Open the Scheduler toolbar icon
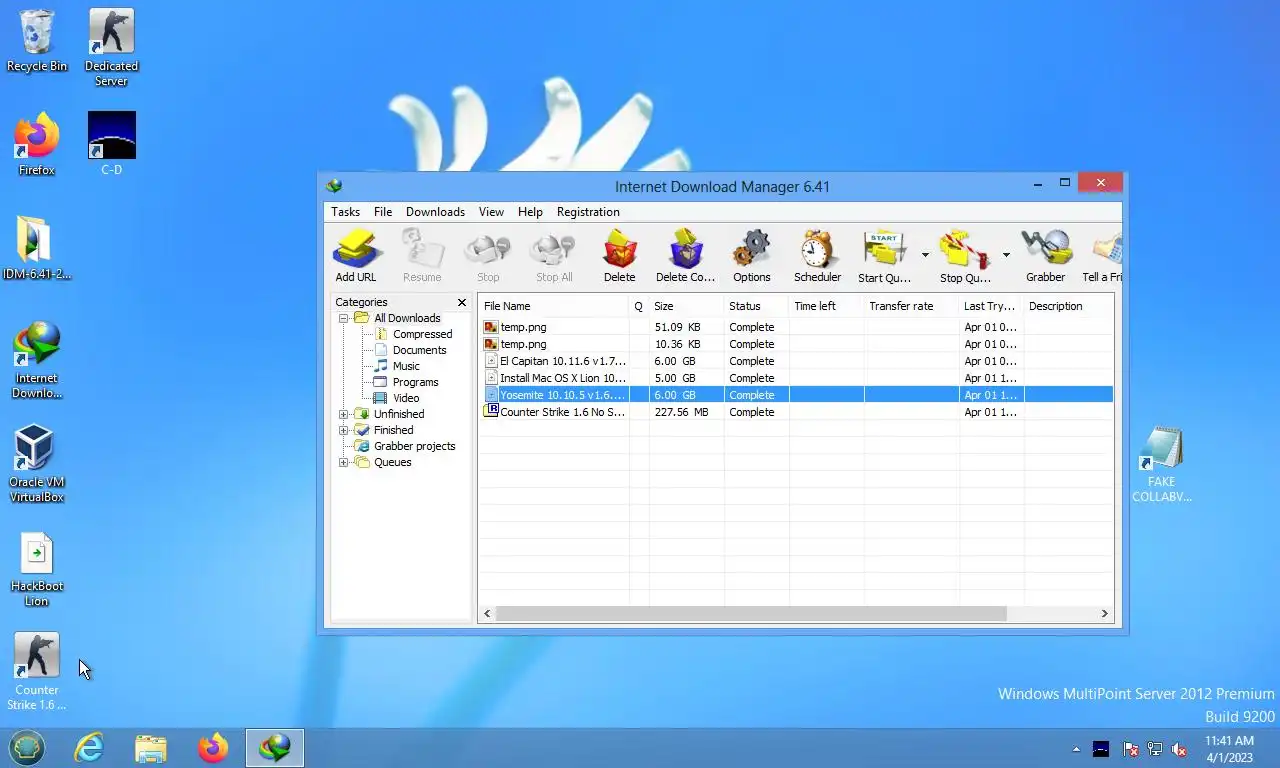Viewport: 1280px width, 768px height. point(817,256)
